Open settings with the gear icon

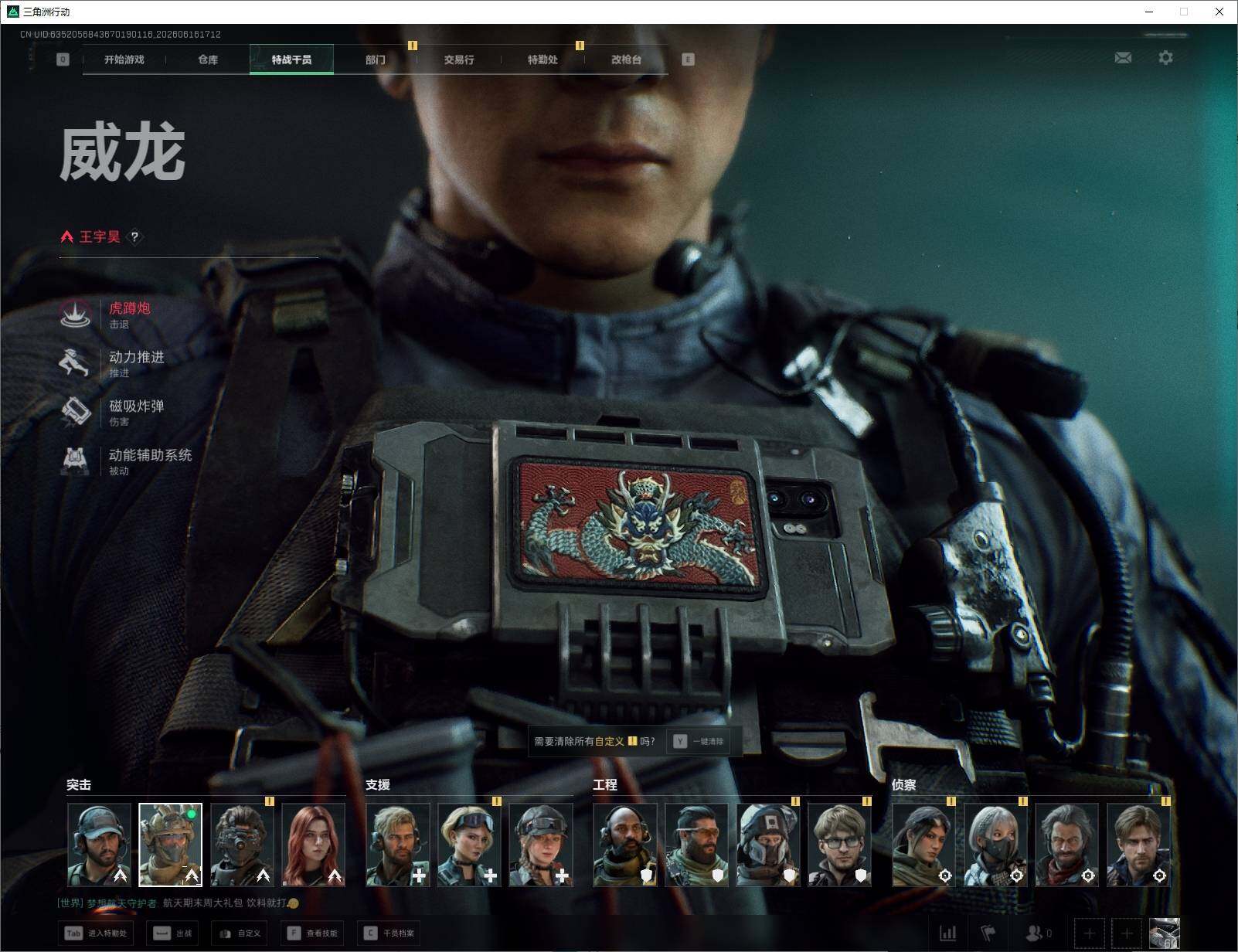click(x=1165, y=58)
